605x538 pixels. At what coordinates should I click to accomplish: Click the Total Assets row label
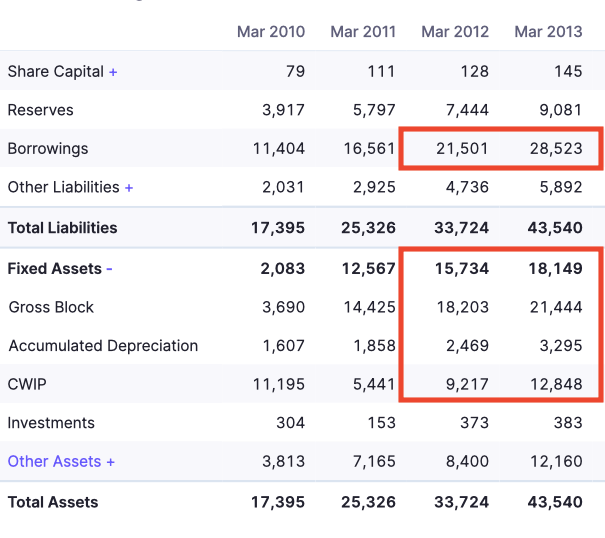click(x=53, y=502)
